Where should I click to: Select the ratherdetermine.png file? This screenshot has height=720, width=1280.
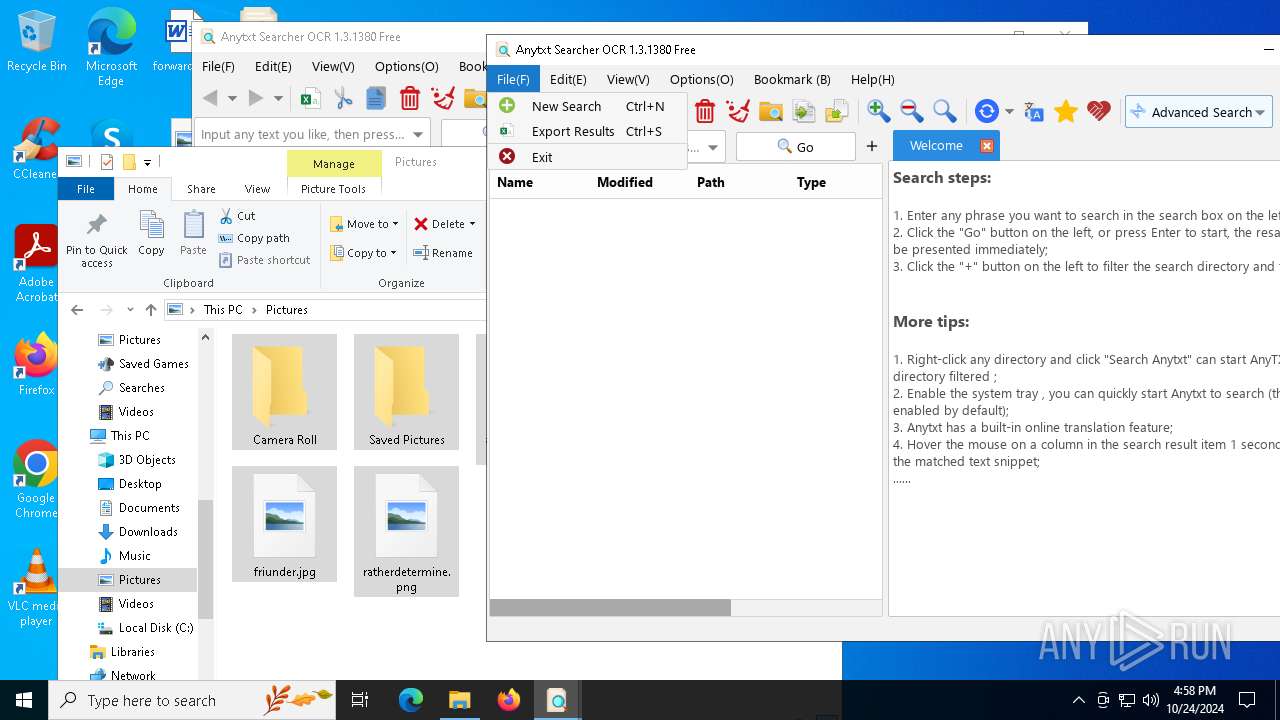click(x=406, y=531)
